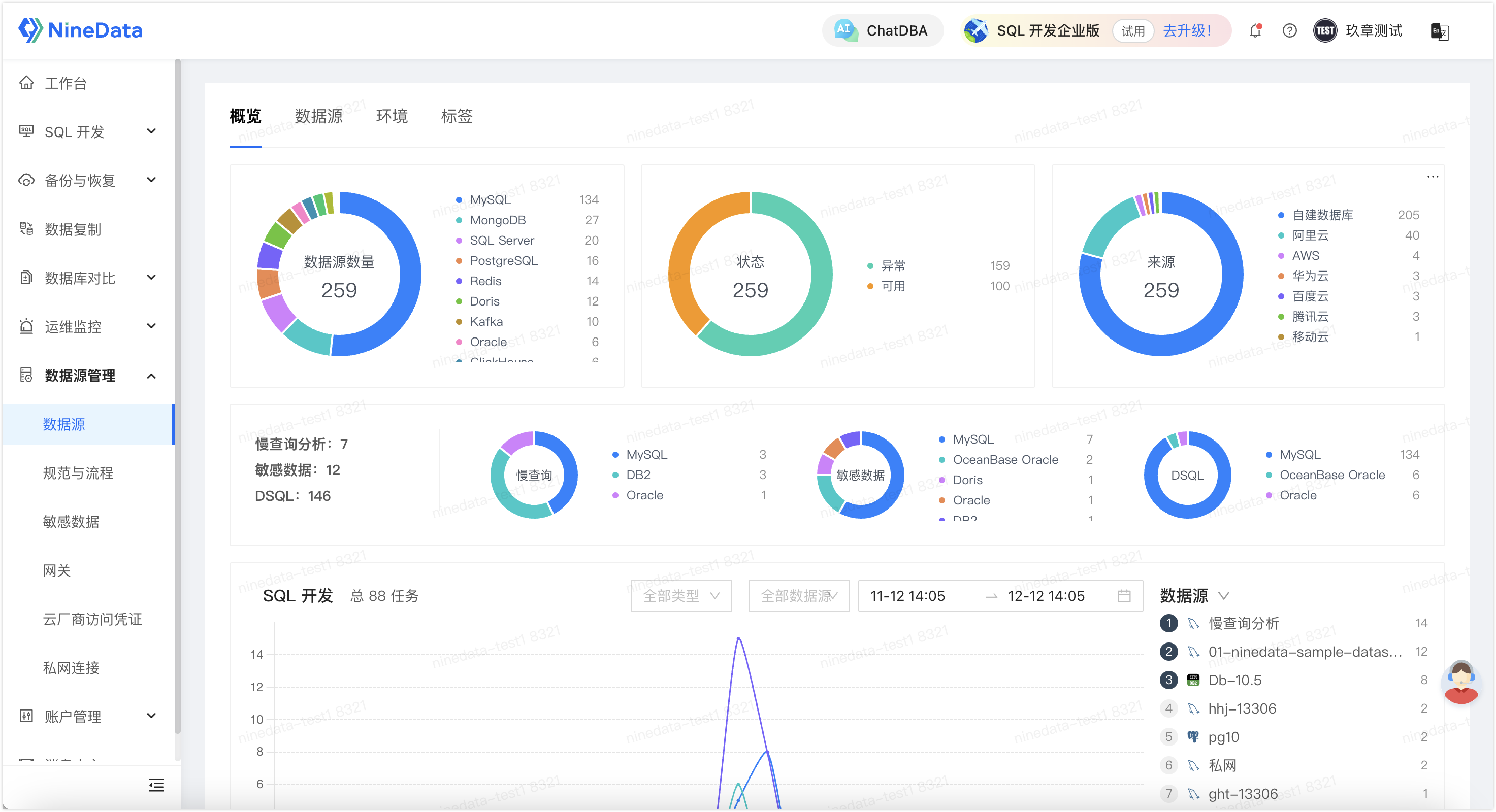Open the help question mark icon

coord(1289,31)
